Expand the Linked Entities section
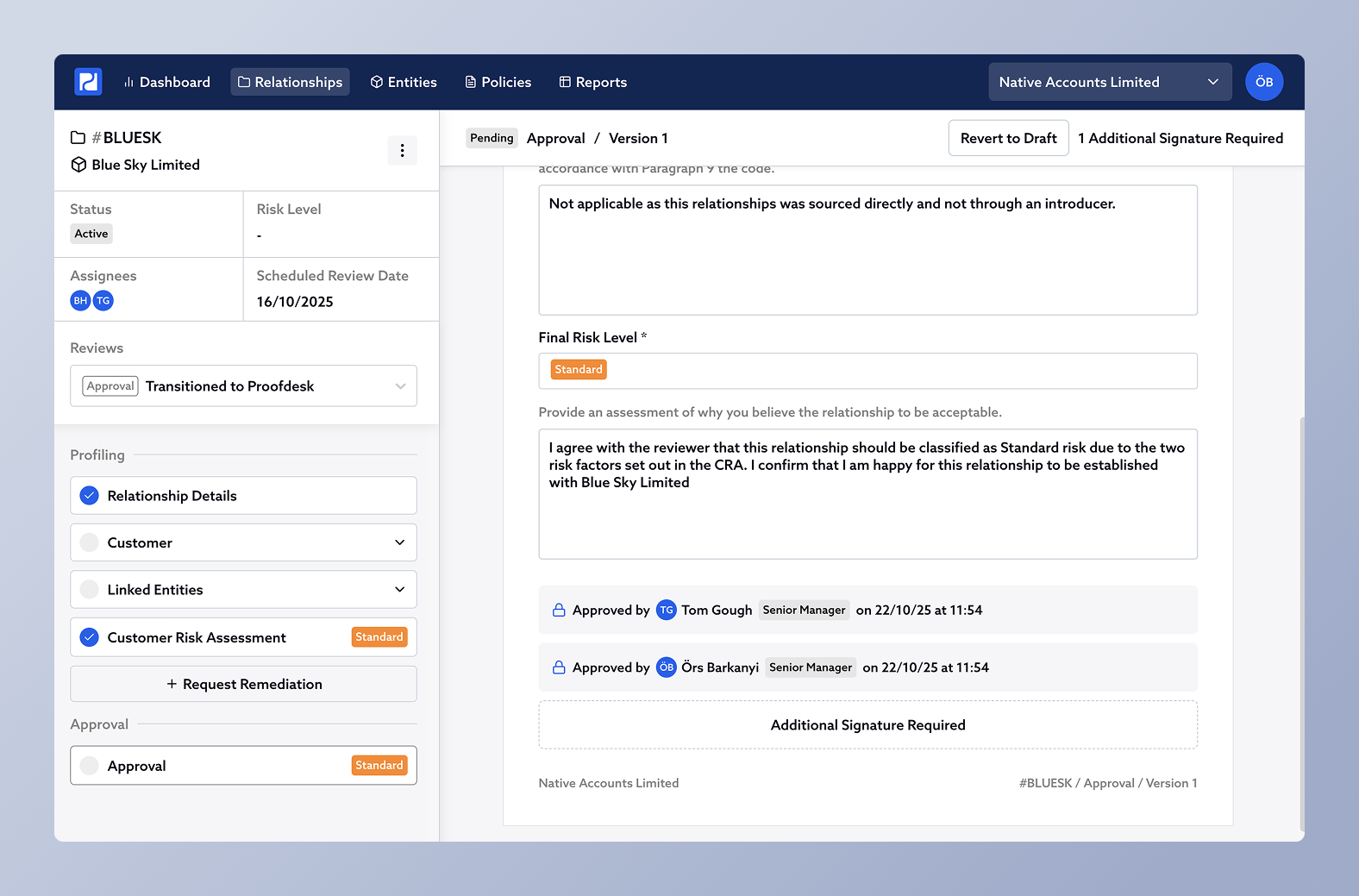 coord(399,590)
